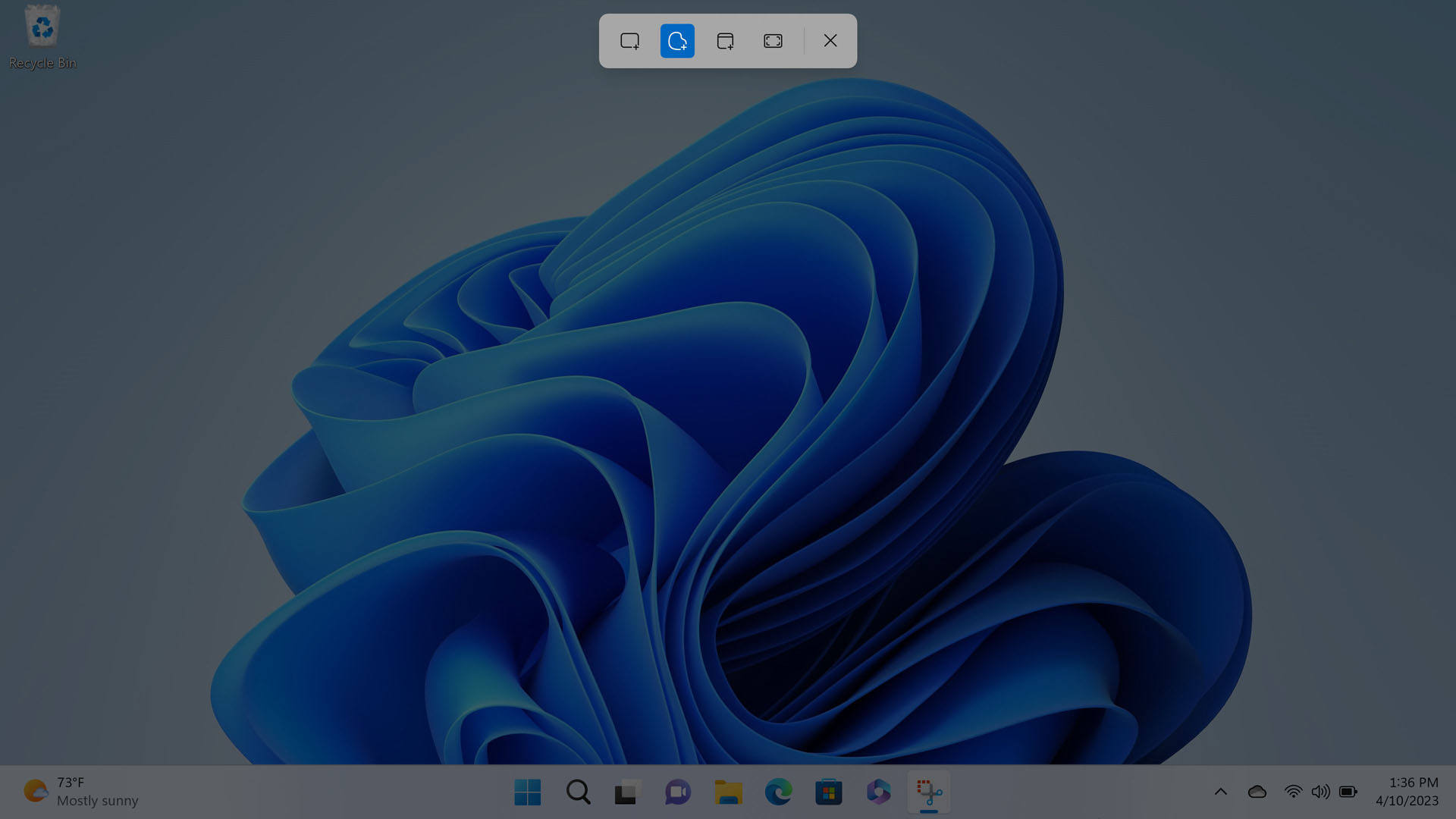1456x819 pixels.
Task: Click Snipping Tool taskbar icon
Action: coord(929,792)
